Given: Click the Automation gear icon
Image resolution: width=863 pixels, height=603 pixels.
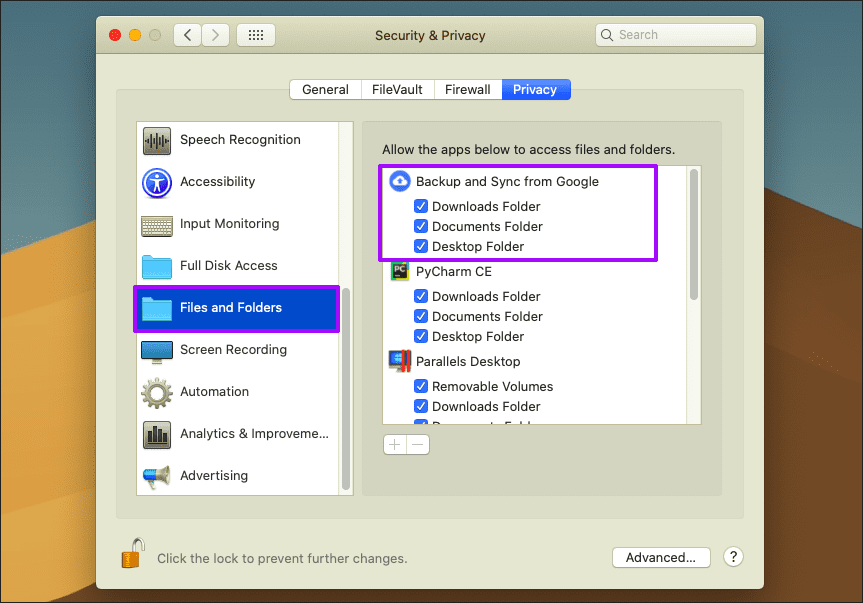Looking at the screenshot, I should click(x=157, y=393).
